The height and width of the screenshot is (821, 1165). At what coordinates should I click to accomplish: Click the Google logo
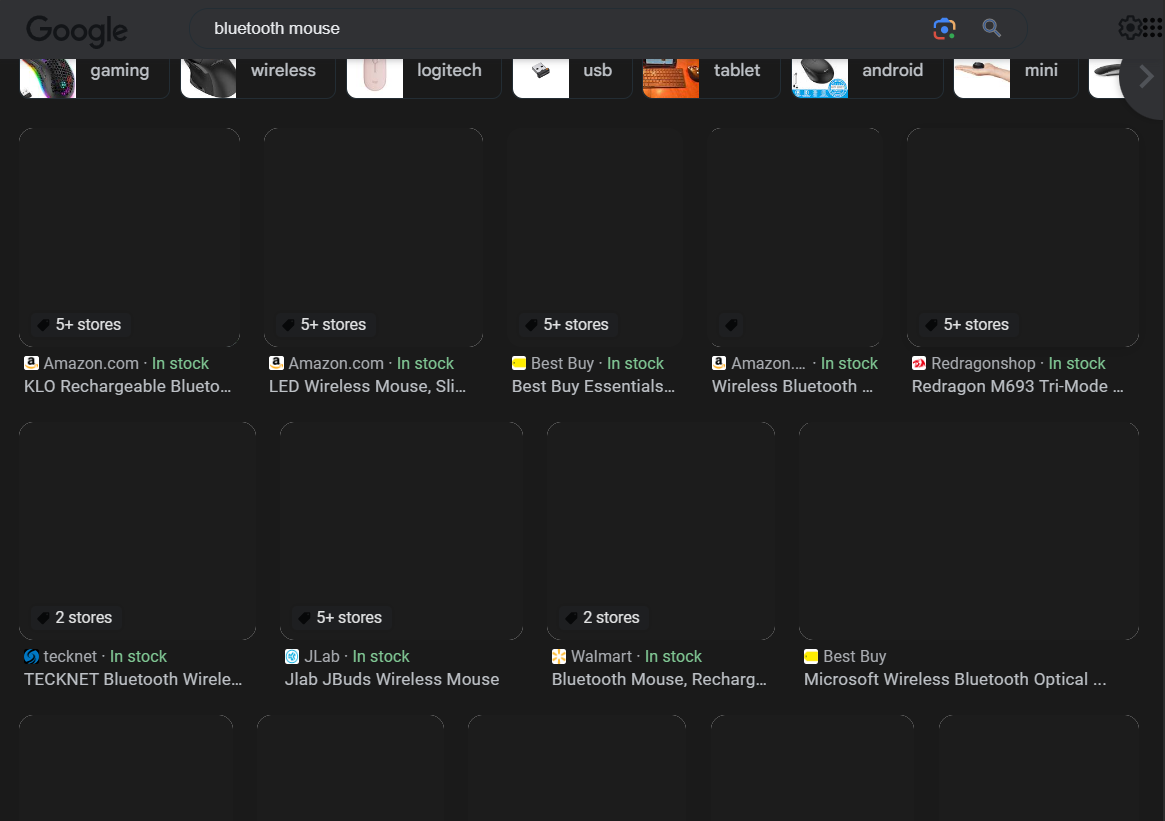coord(77,30)
